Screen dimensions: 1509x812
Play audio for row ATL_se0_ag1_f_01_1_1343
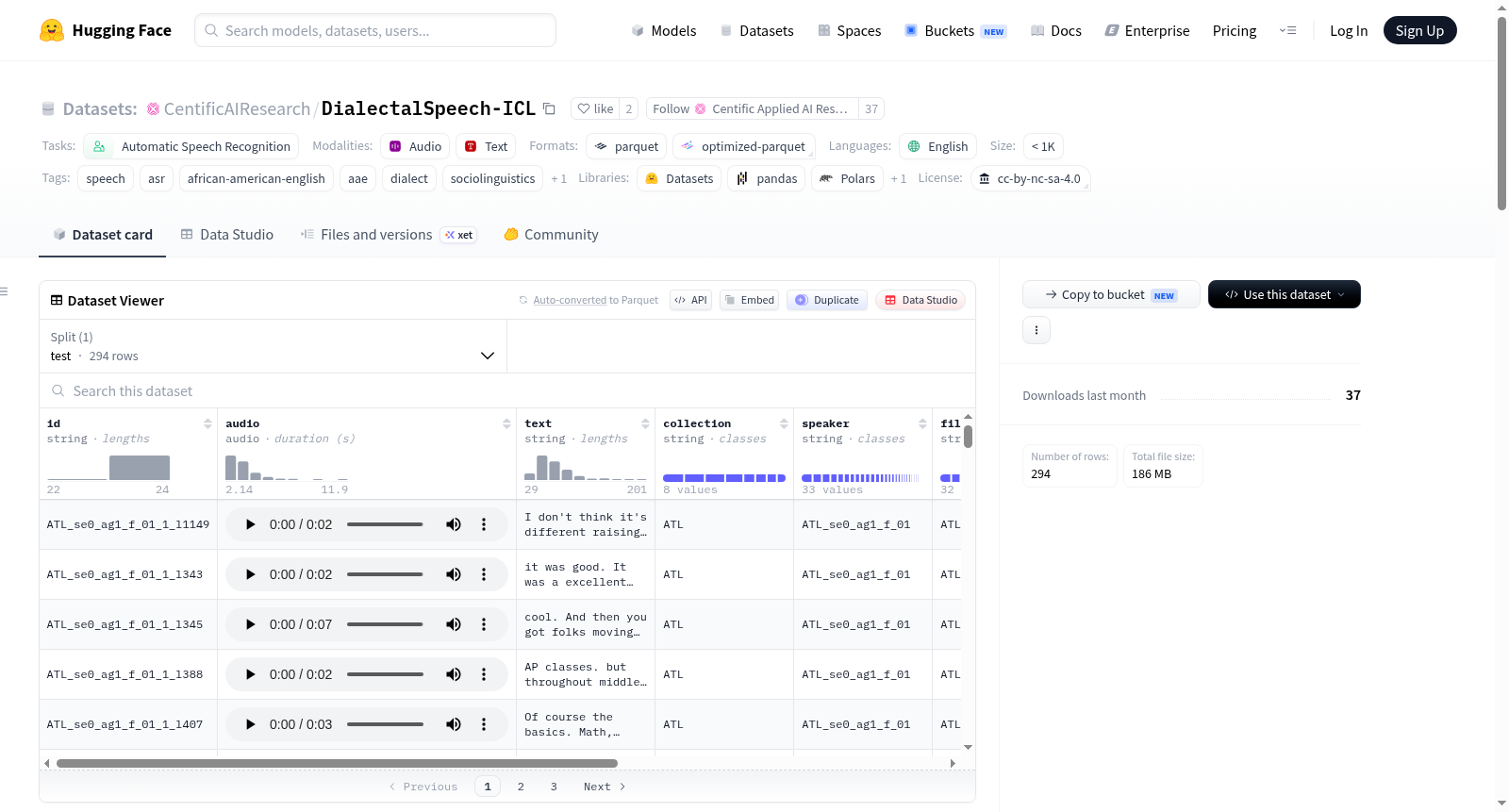[x=250, y=574]
